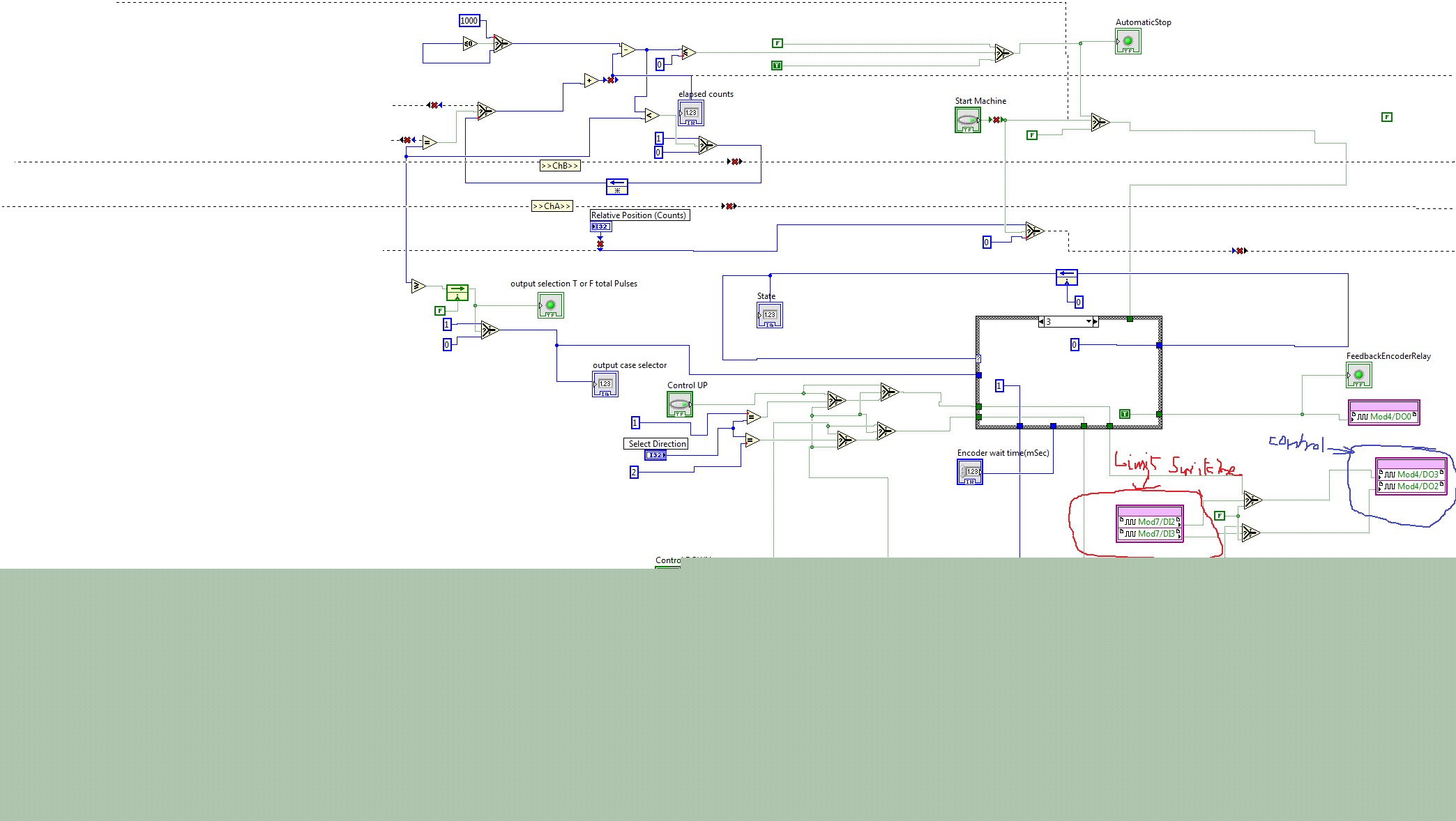Screen dimensions: 1456x821
Task: Select the 0 constant inside the case structure
Action: pos(1075,345)
